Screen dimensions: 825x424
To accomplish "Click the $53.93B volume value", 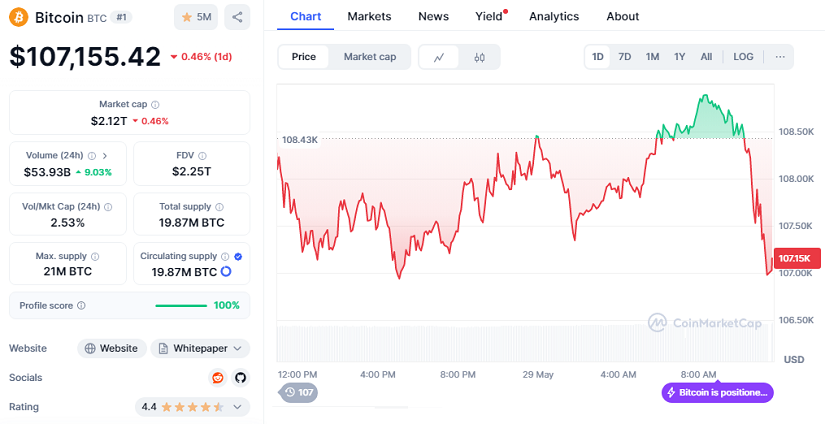I will click(x=47, y=172).
